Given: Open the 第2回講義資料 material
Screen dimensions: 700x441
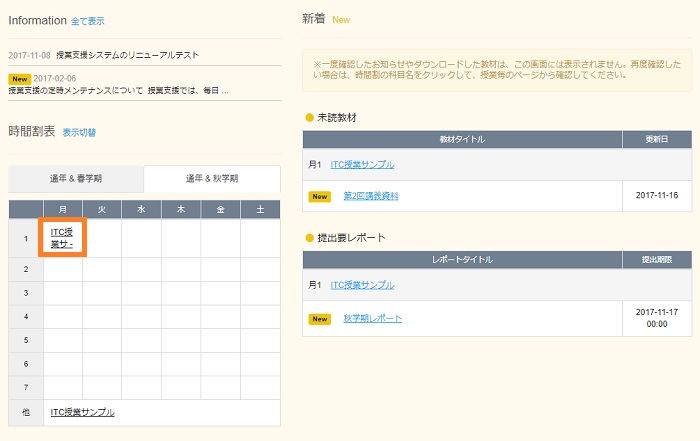Looking at the screenshot, I should 370,196.
